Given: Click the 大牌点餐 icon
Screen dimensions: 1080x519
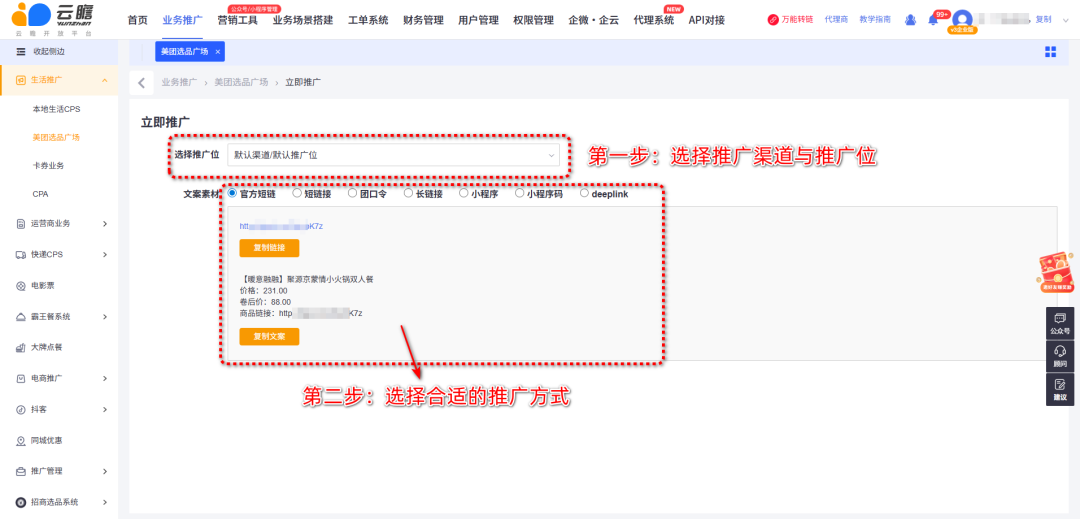Looking at the screenshot, I should click(x=21, y=348).
